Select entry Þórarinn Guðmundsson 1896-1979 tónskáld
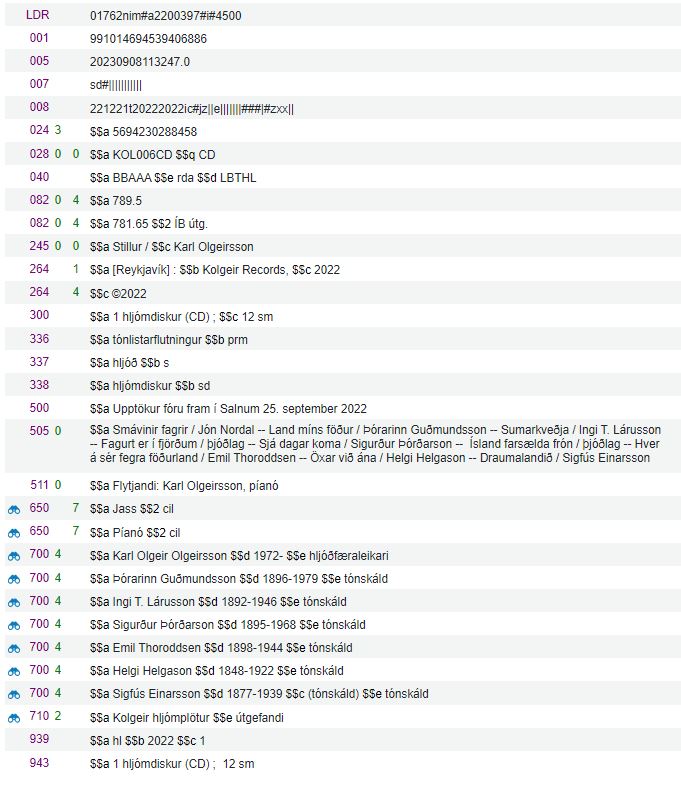This screenshot has width=681, height=785. (239, 579)
